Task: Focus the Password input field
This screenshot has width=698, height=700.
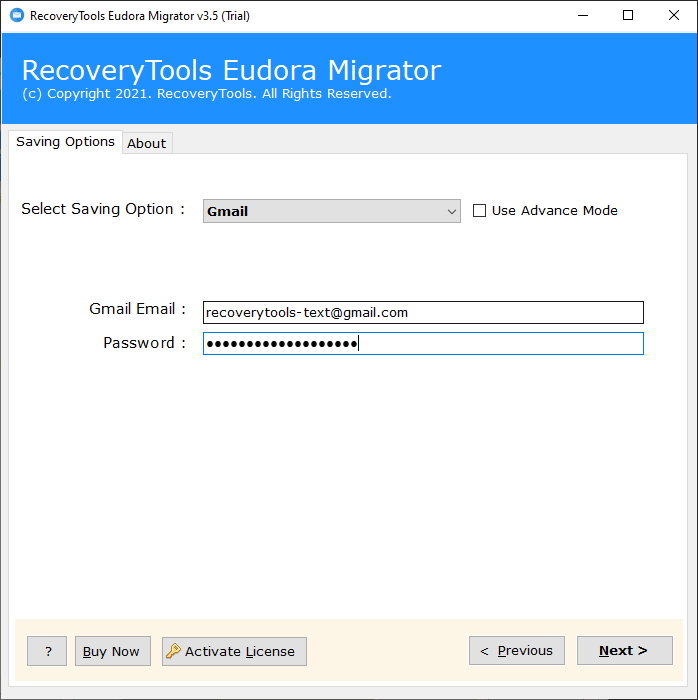Action: coord(423,344)
